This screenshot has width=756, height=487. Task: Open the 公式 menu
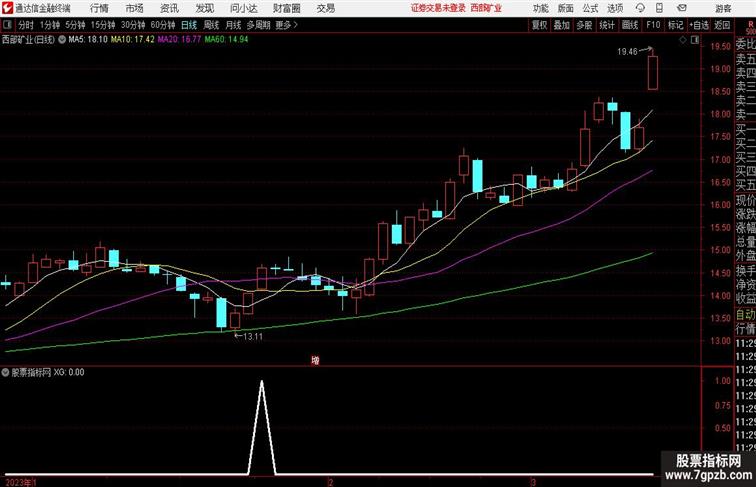pyautogui.click(x=590, y=8)
